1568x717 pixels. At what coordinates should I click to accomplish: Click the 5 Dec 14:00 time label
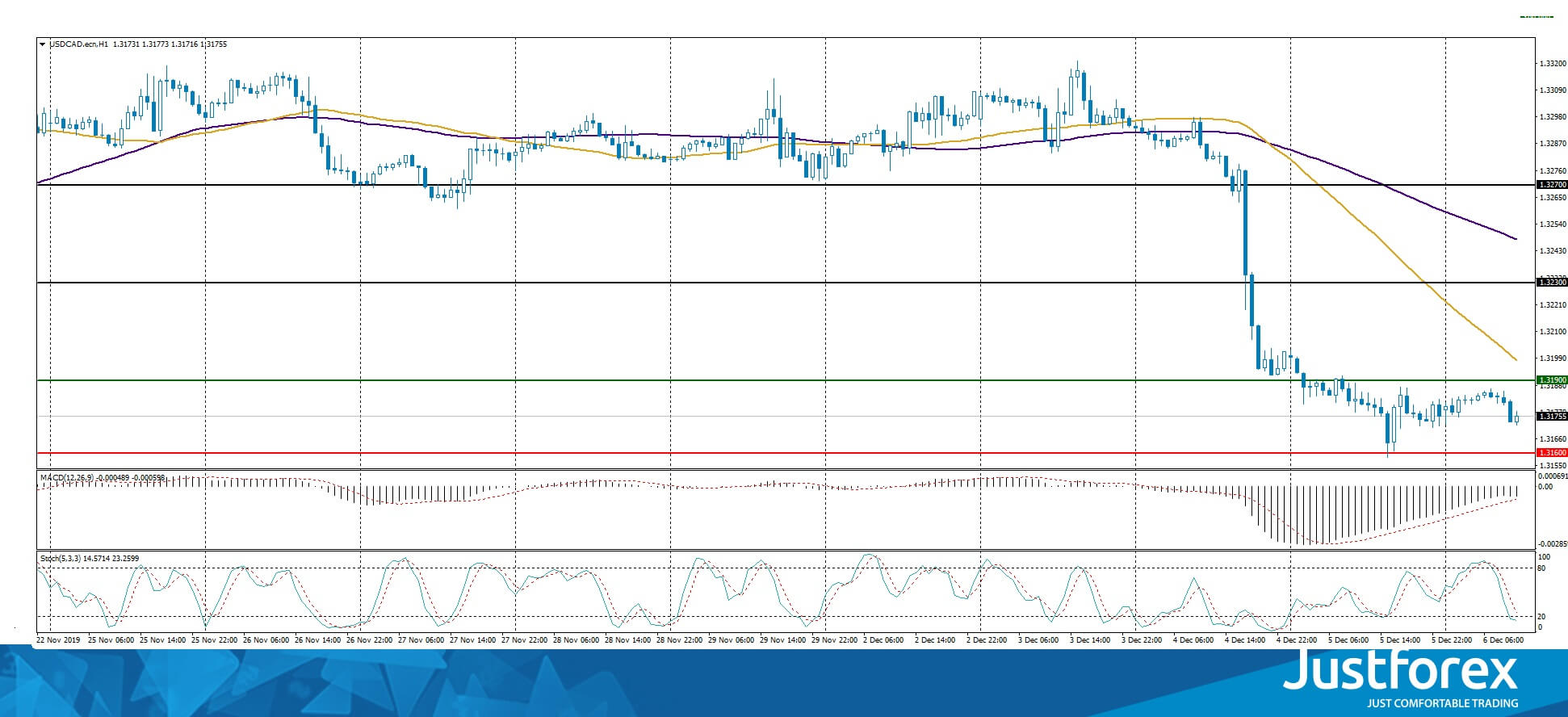point(1401,639)
